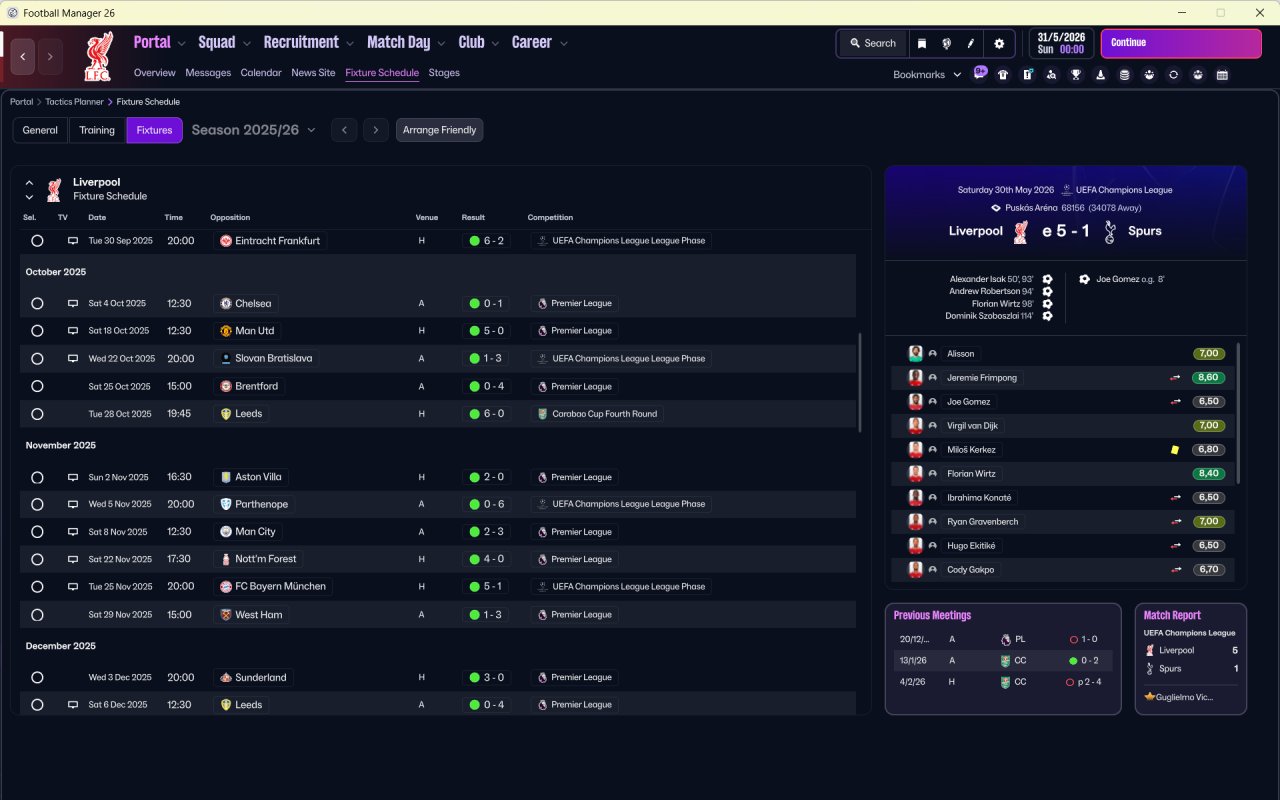This screenshot has height=800, width=1280.
Task: Click the exclamation notice icon in bookmarks bar
Action: coord(1027,75)
